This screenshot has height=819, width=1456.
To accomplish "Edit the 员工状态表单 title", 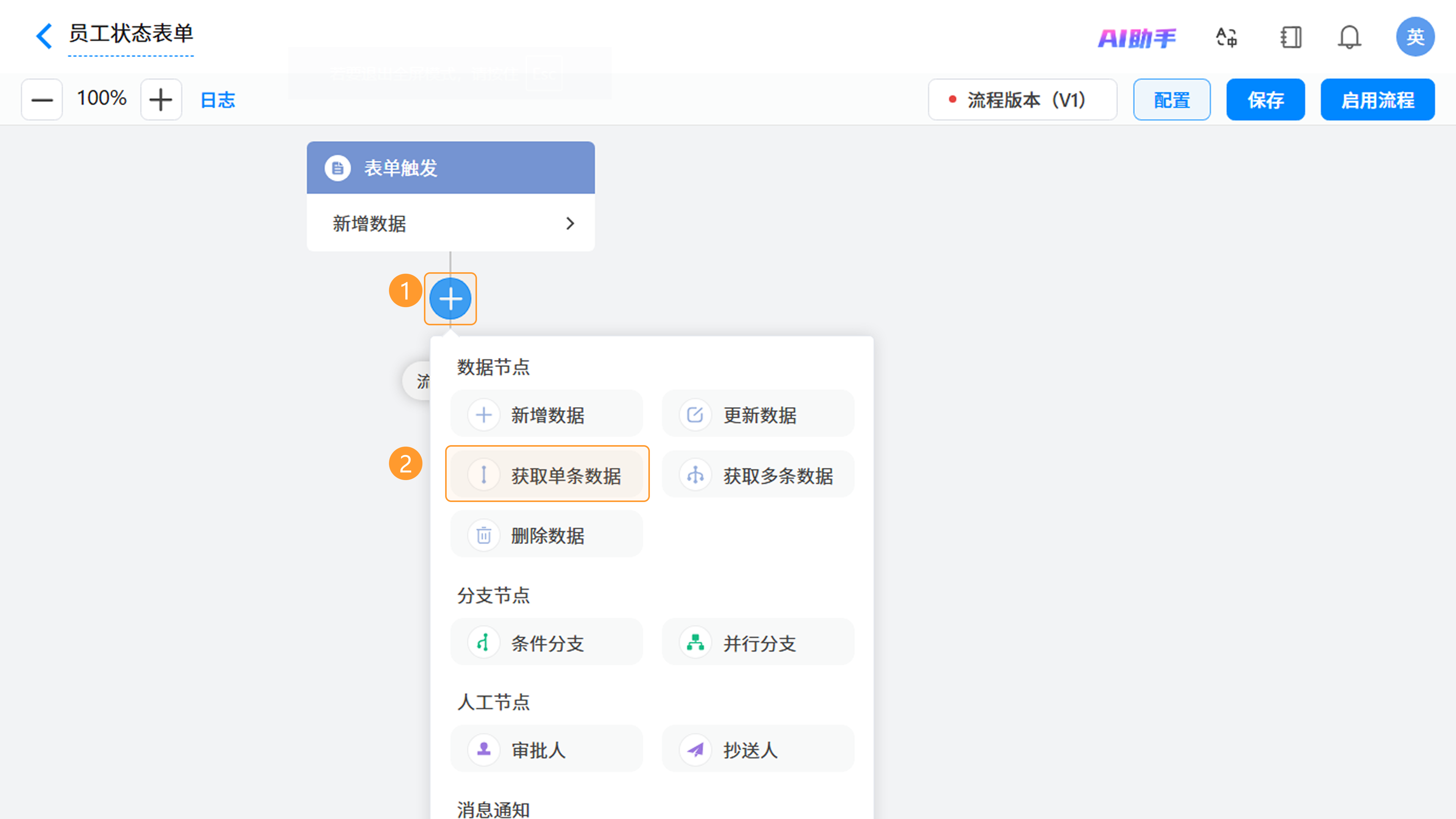I will coord(131,34).
